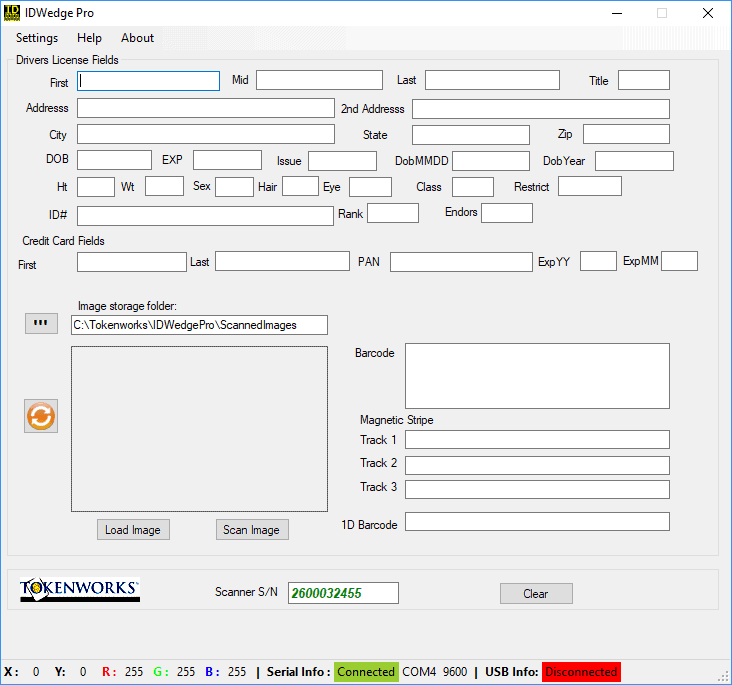Screen dimensions: 732x685
Task: Click the Serial Info label in status bar
Action: 299,672
